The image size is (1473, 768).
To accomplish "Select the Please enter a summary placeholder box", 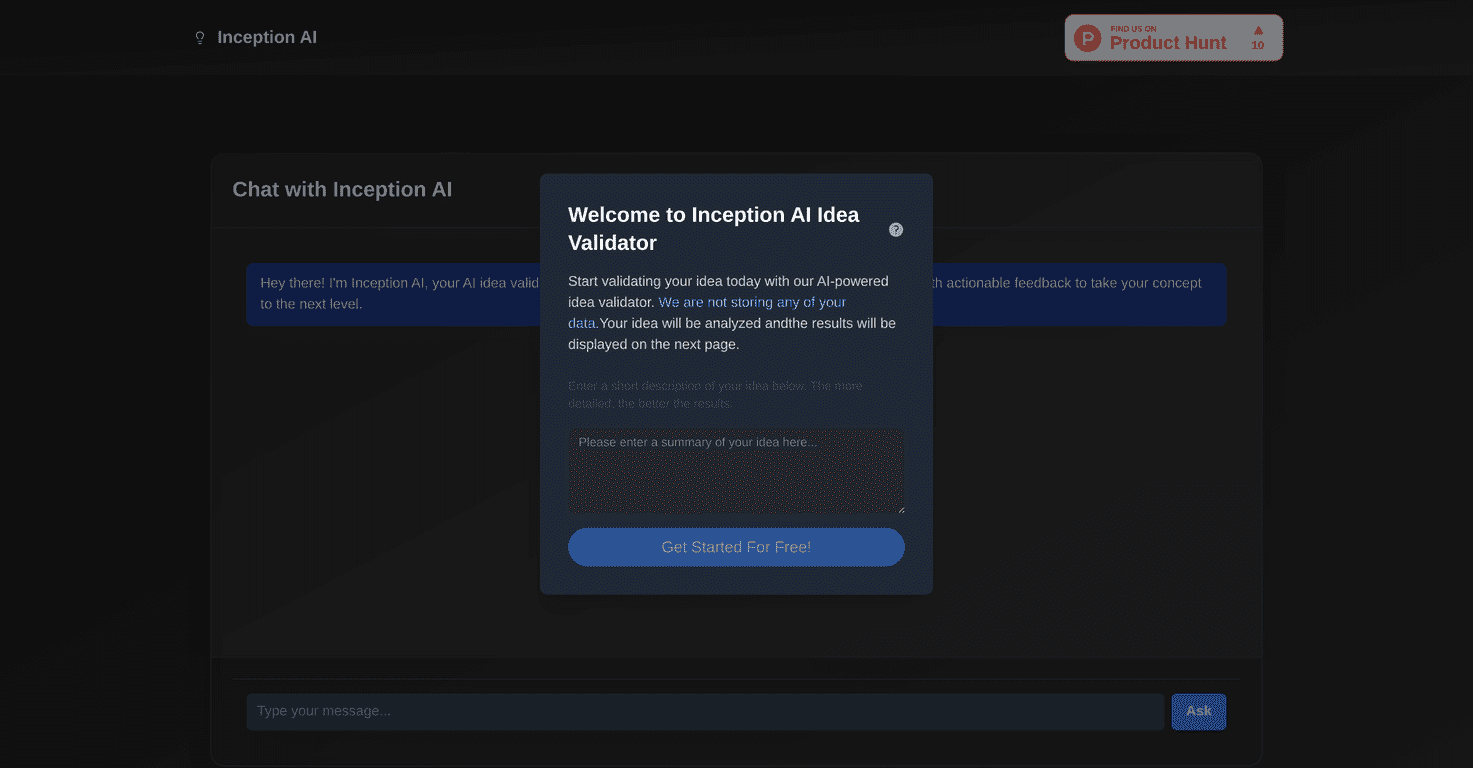I will click(x=736, y=470).
